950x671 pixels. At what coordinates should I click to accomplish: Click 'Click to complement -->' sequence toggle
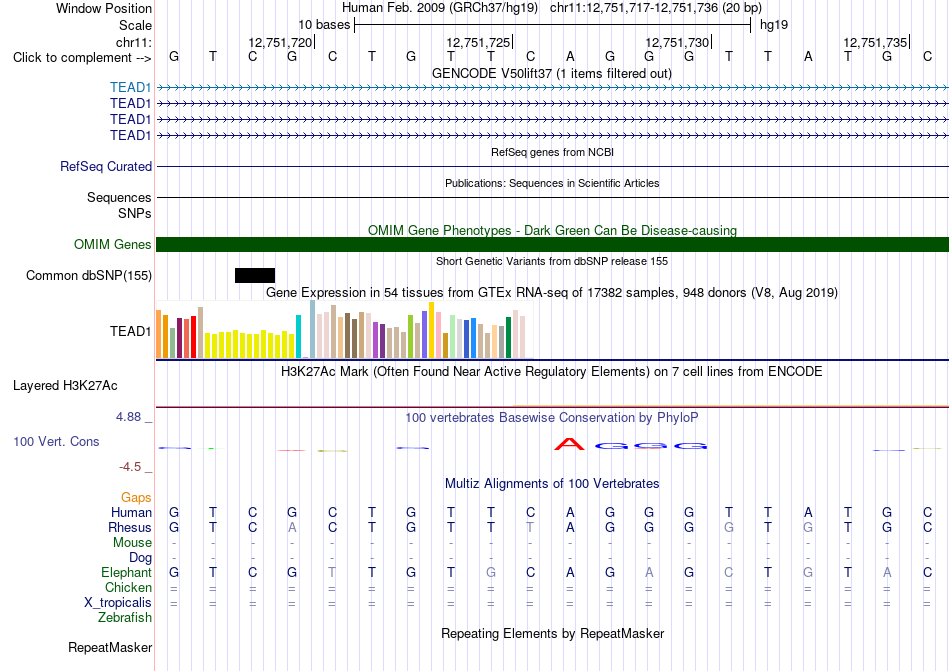tap(82, 58)
